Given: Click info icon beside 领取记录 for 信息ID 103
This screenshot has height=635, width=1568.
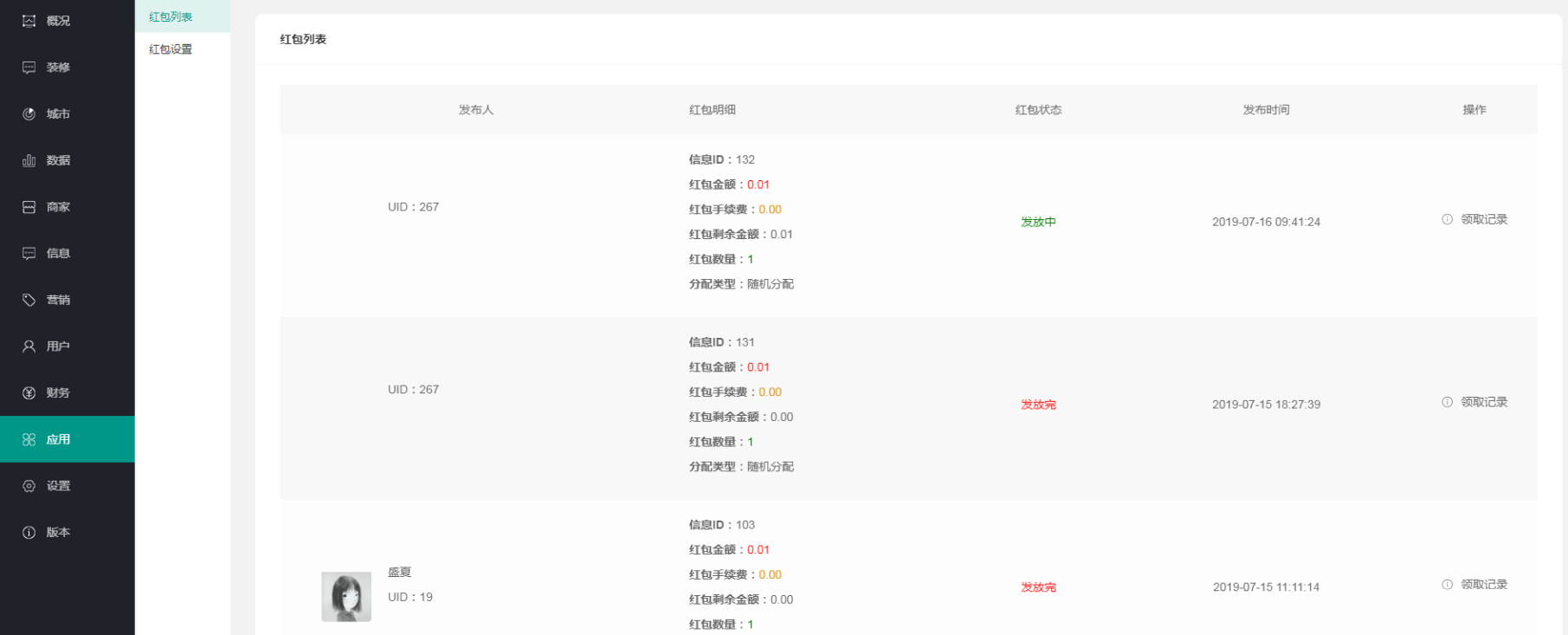Looking at the screenshot, I should [x=1447, y=585].
